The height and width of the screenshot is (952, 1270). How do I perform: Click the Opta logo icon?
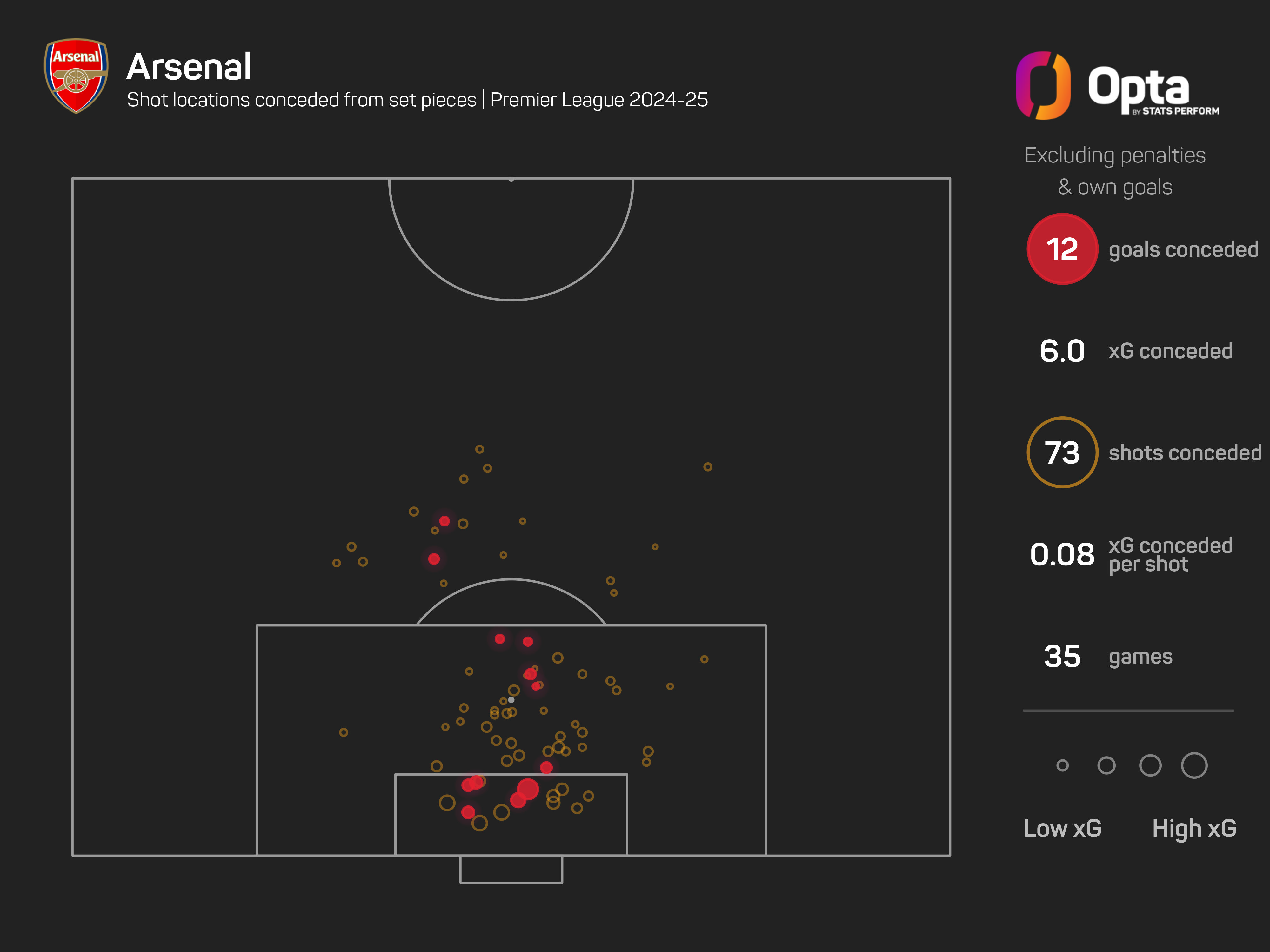click(x=1043, y=85)
